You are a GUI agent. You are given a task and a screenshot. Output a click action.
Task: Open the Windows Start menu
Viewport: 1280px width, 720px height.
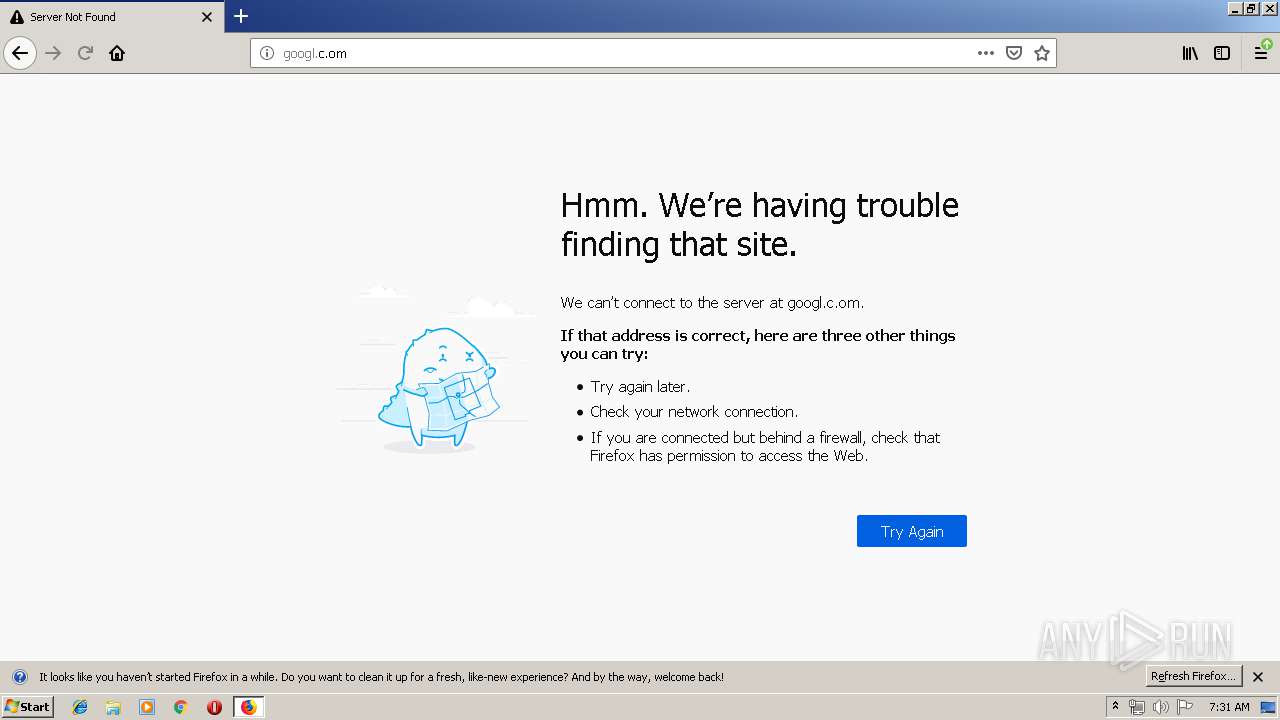point(27,706)
